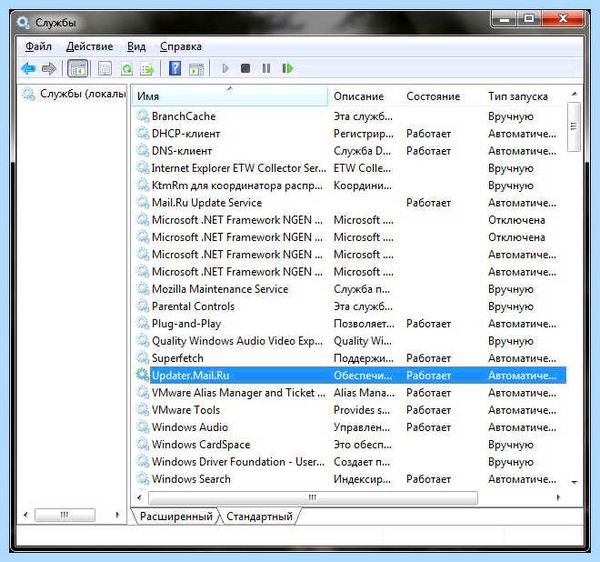Select the BranchCache service
600x562 pixels.
click(351, 116)
